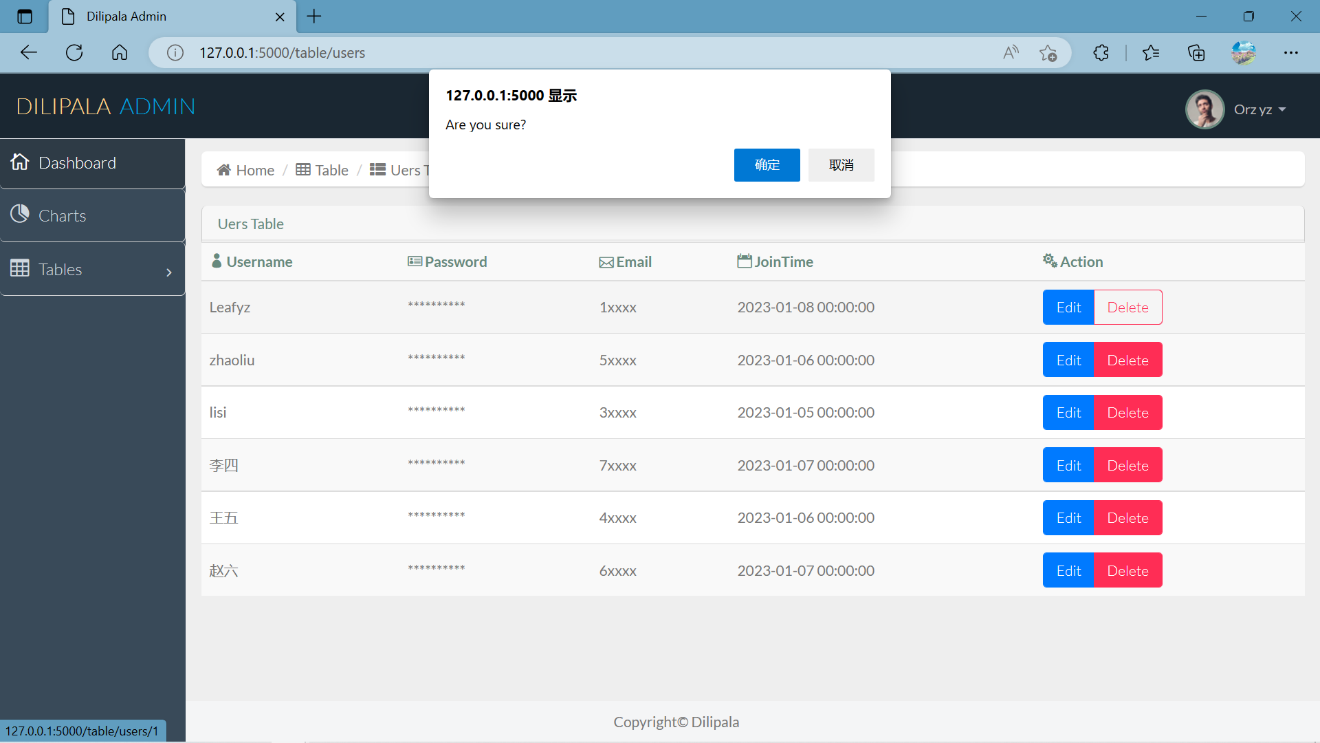The width and height of the screenshot is (1320, 743).
Task: Open the favorites star list icon
Action: tap(1151, 53)
